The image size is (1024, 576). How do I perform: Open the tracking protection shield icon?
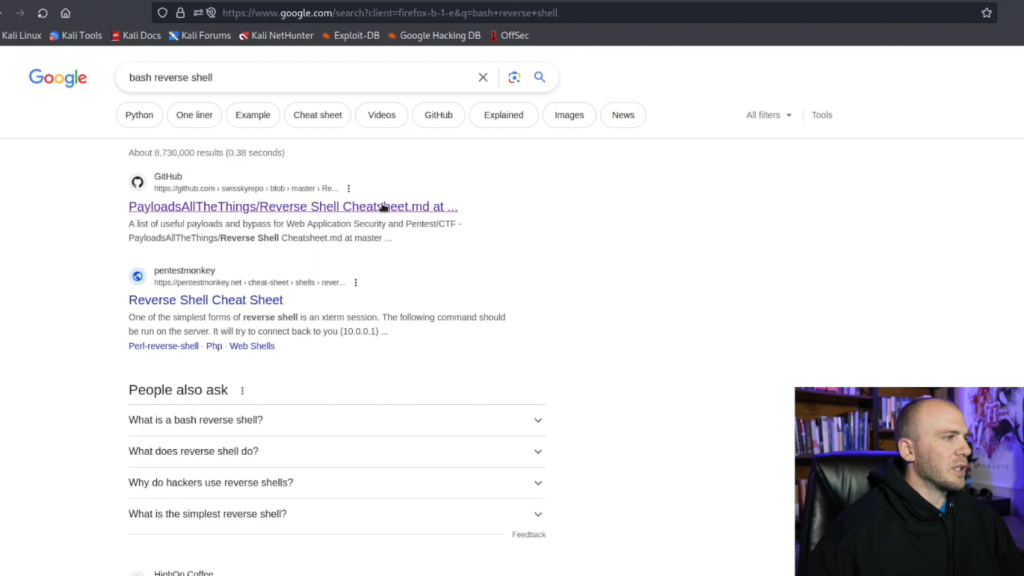click(x=163, y=12)
